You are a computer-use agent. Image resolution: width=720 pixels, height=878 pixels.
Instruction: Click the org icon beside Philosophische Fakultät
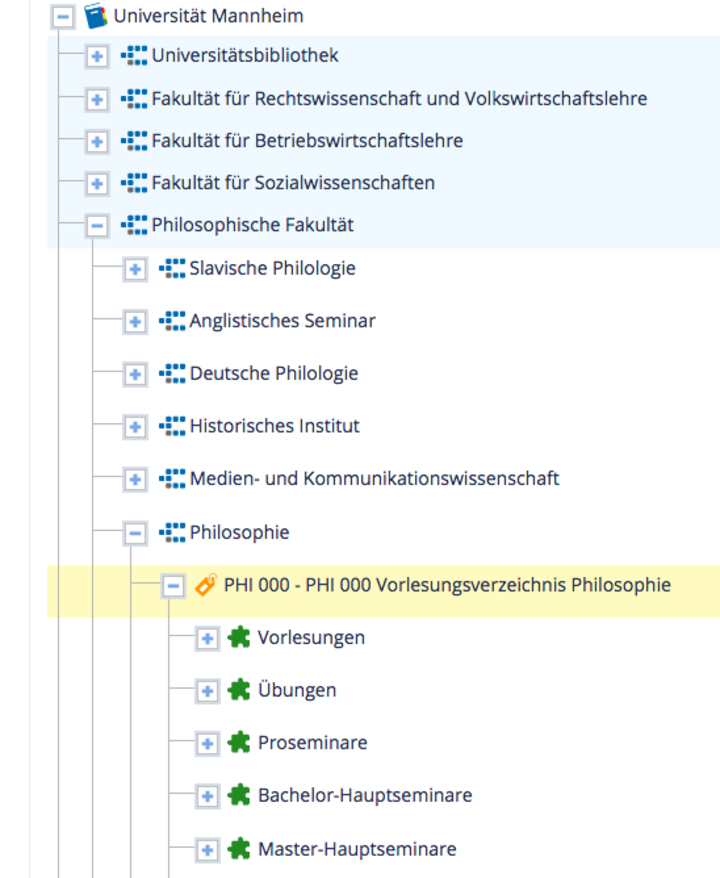pos(134,225)
